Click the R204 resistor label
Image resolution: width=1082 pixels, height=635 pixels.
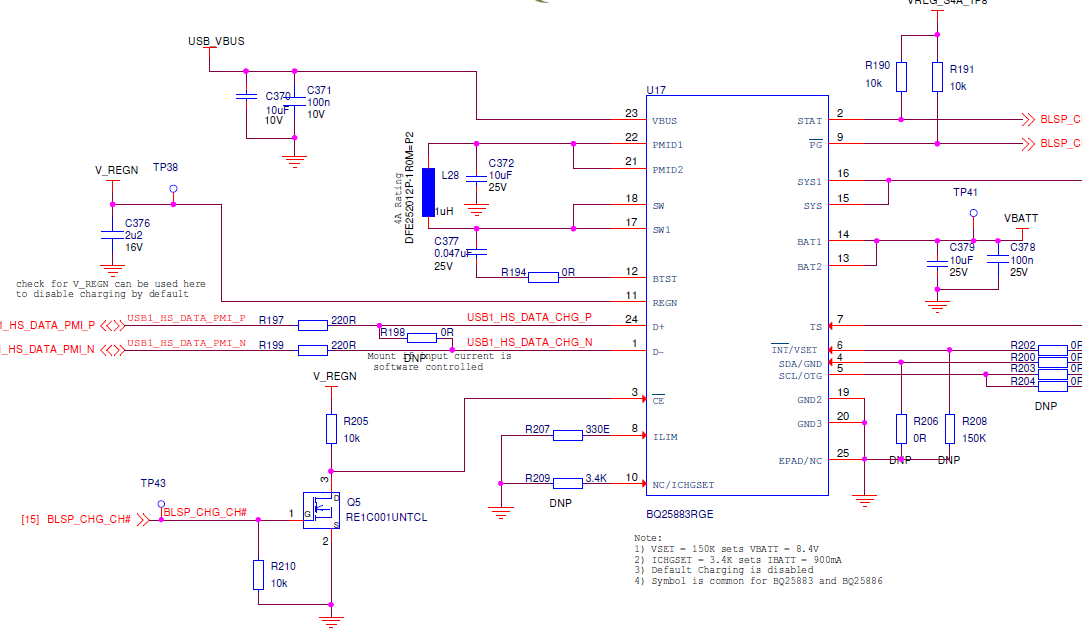pyautogui.click(x=1023, y=381)
